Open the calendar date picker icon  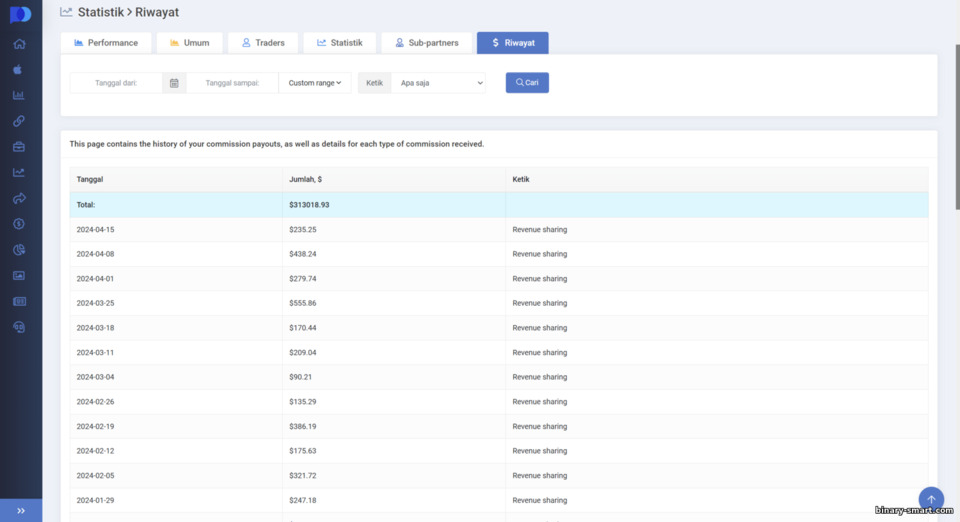click(x=174, y=83)
